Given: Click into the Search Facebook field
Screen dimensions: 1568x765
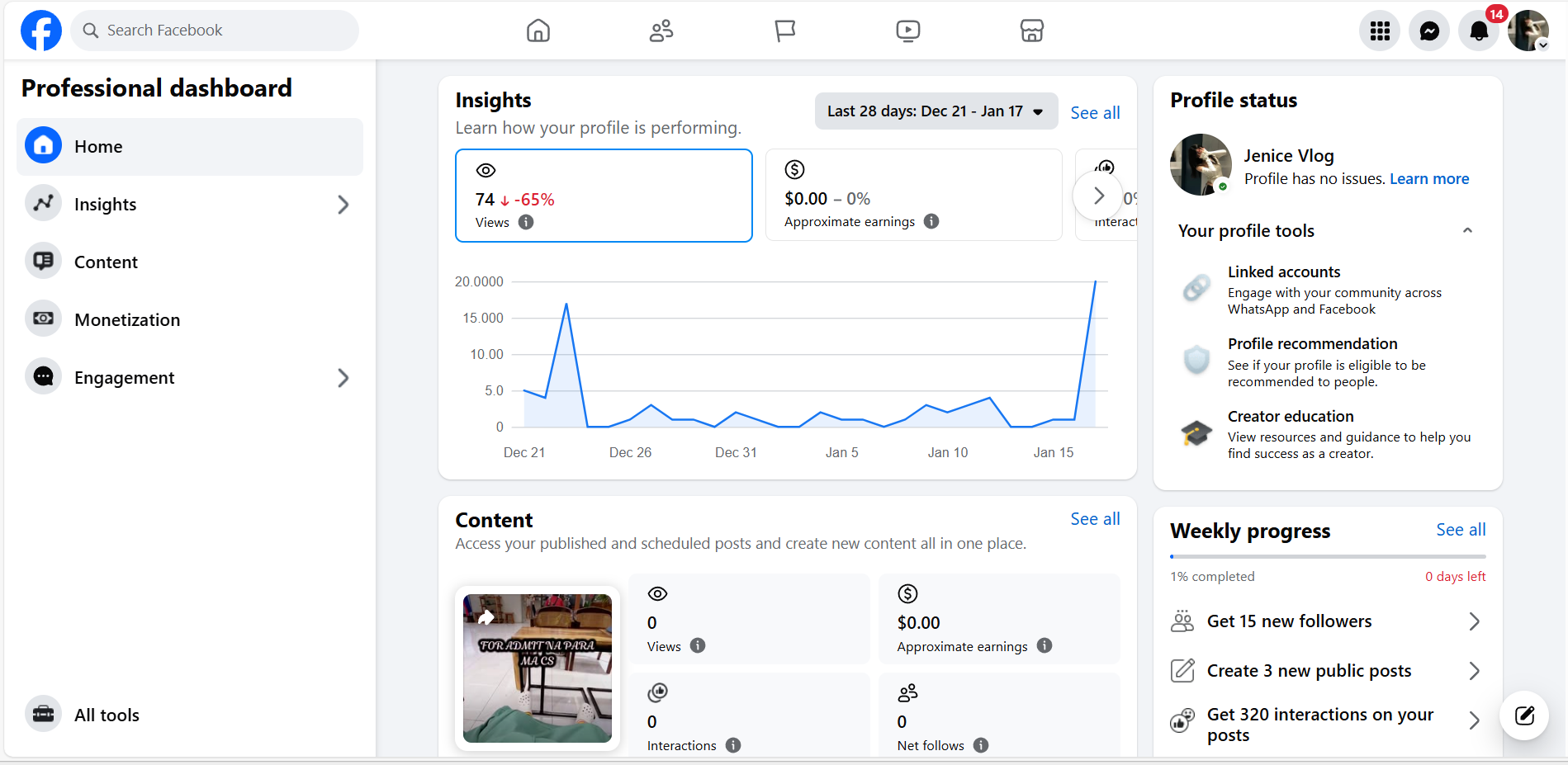Looking at the screenshot, I should click(215, 31).
